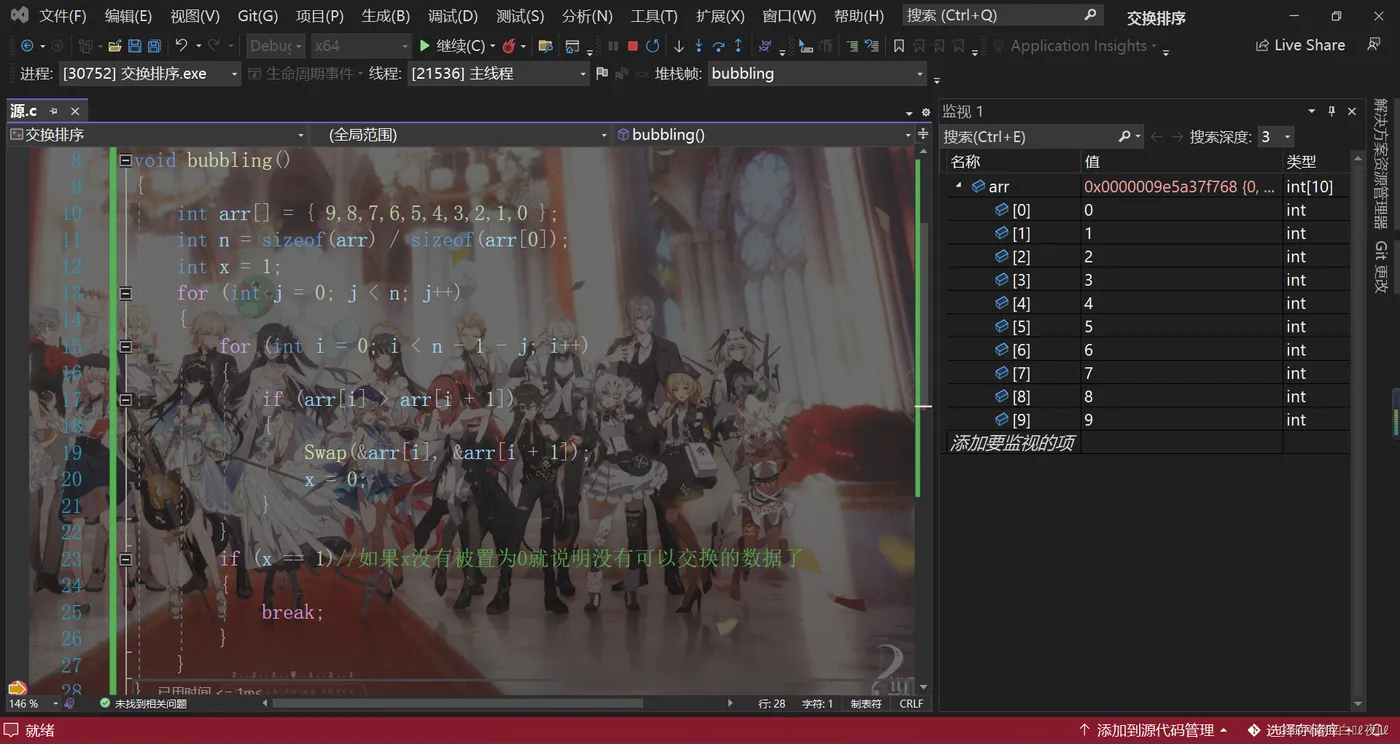
Task: Click the Visual Studio logo icon
Action: pyautogui.click(x=19, y=16)
